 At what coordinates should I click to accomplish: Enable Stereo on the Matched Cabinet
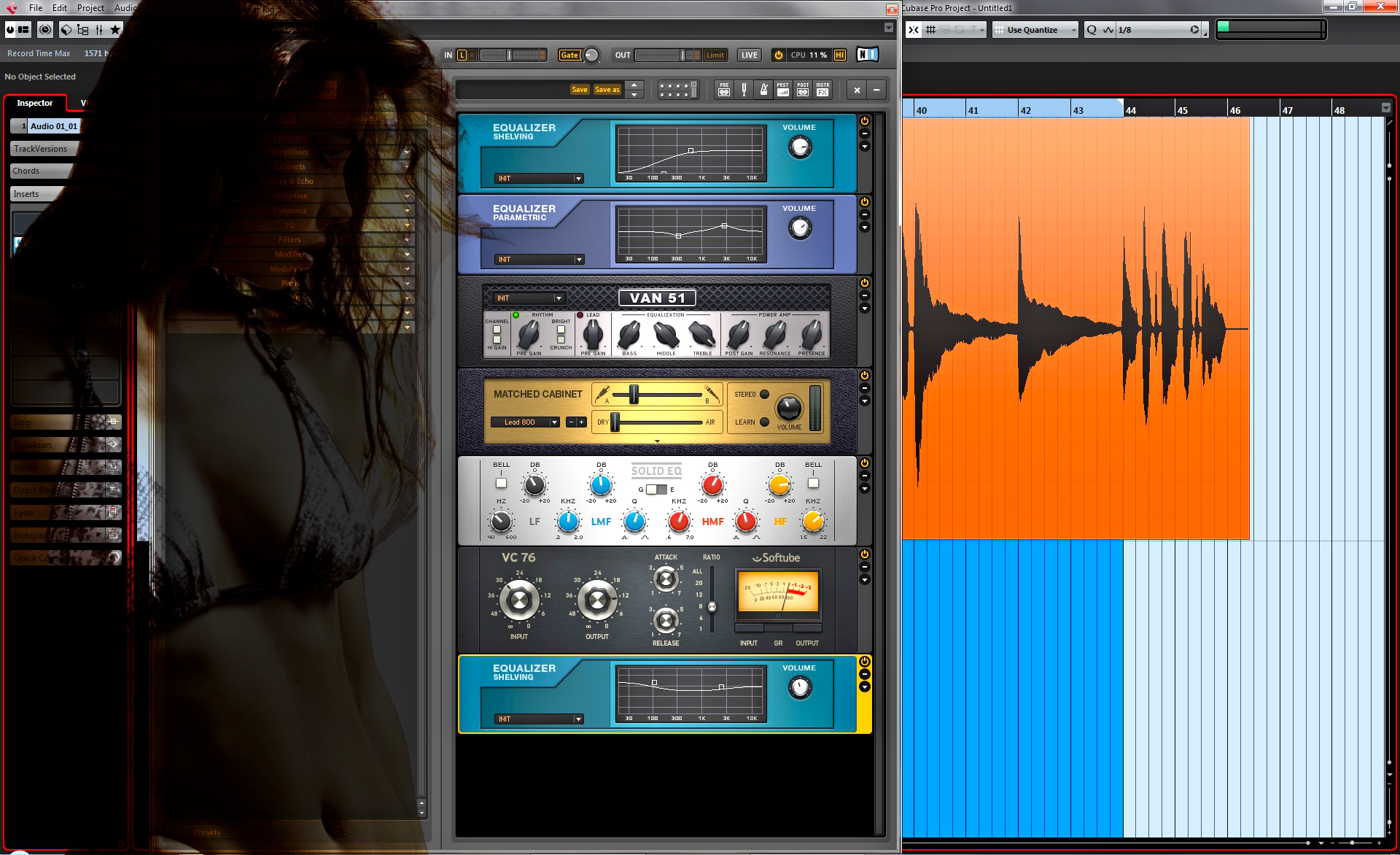[764, 395]
